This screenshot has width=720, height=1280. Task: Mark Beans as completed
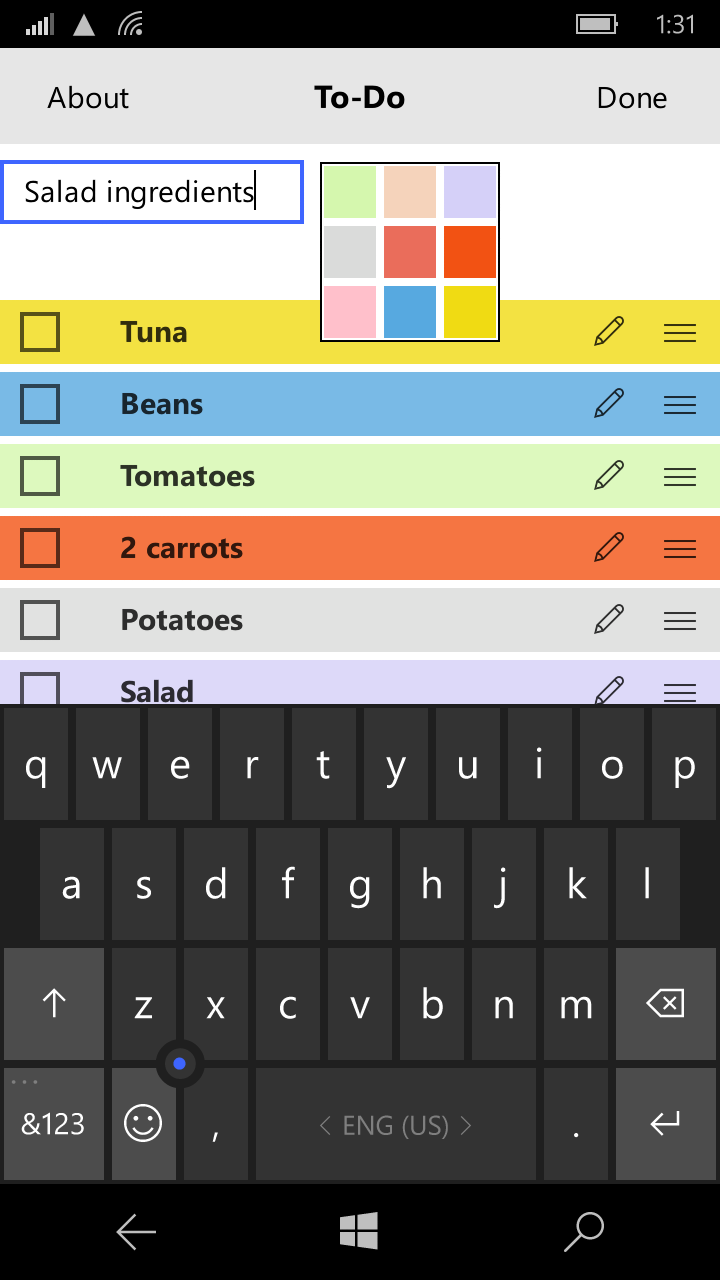click(40, 404)
